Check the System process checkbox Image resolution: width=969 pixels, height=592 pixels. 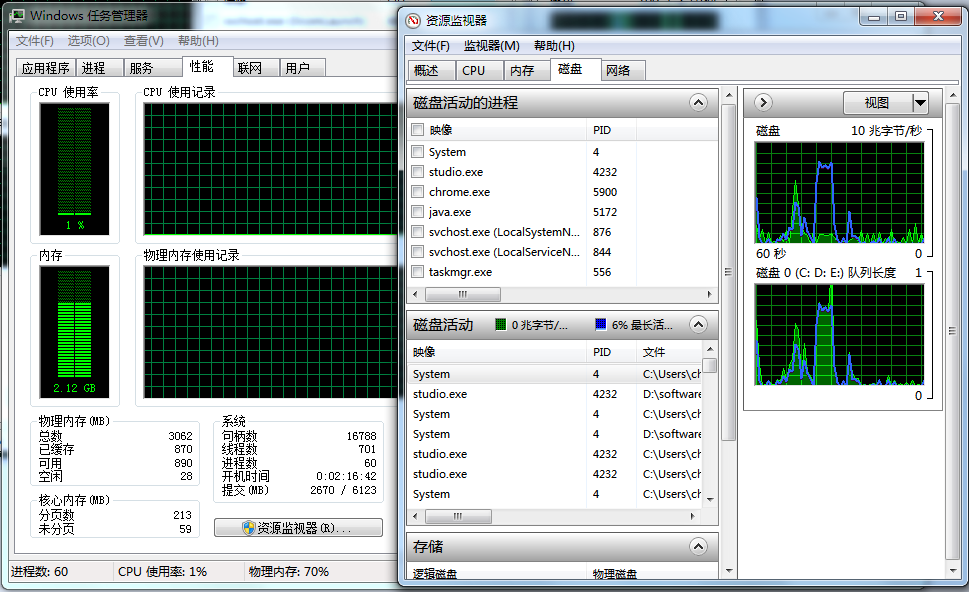(x=418, y=151)
